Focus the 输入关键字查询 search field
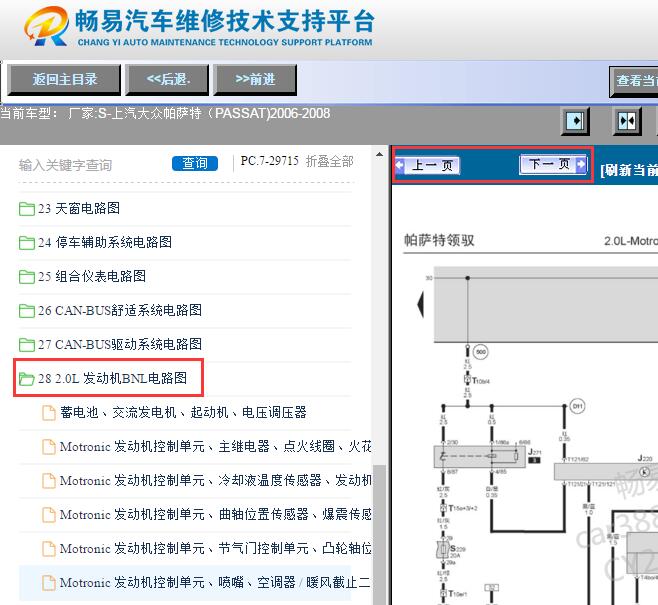 pos(65,165)
